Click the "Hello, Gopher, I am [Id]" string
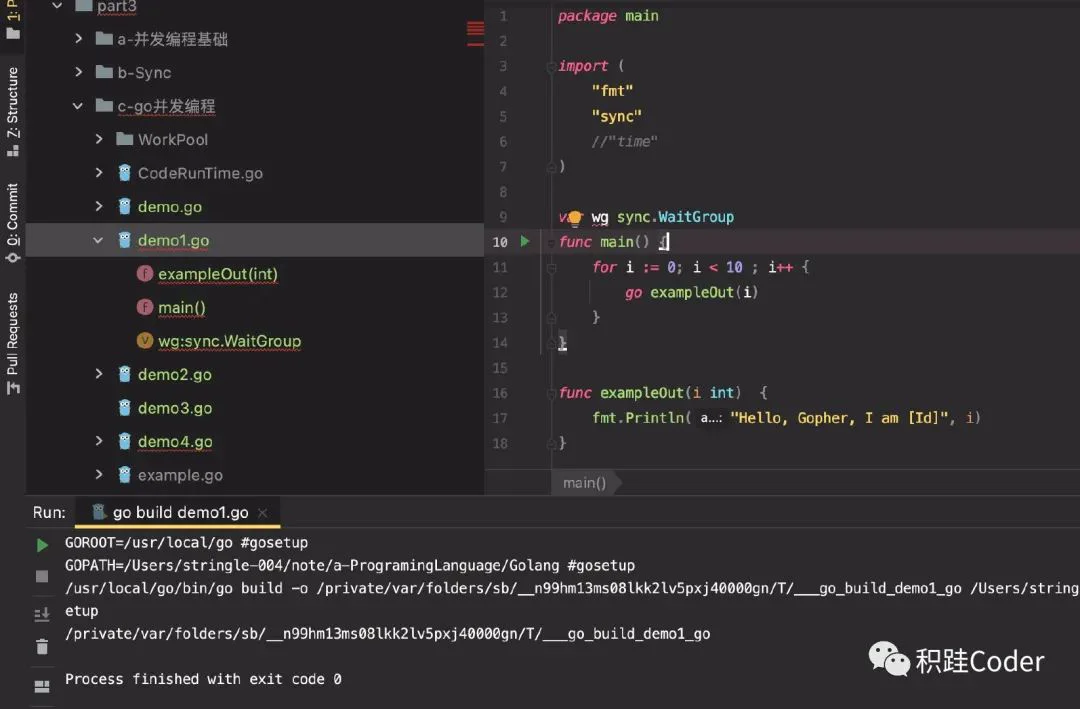 tap(840, 418)
